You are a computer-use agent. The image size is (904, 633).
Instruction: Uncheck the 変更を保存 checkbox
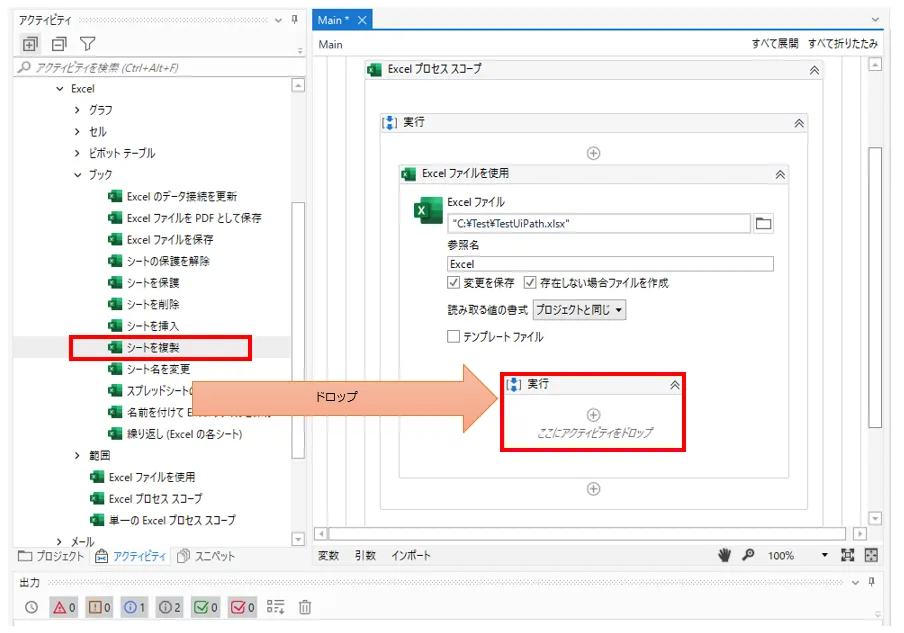[x=454, y=283]
